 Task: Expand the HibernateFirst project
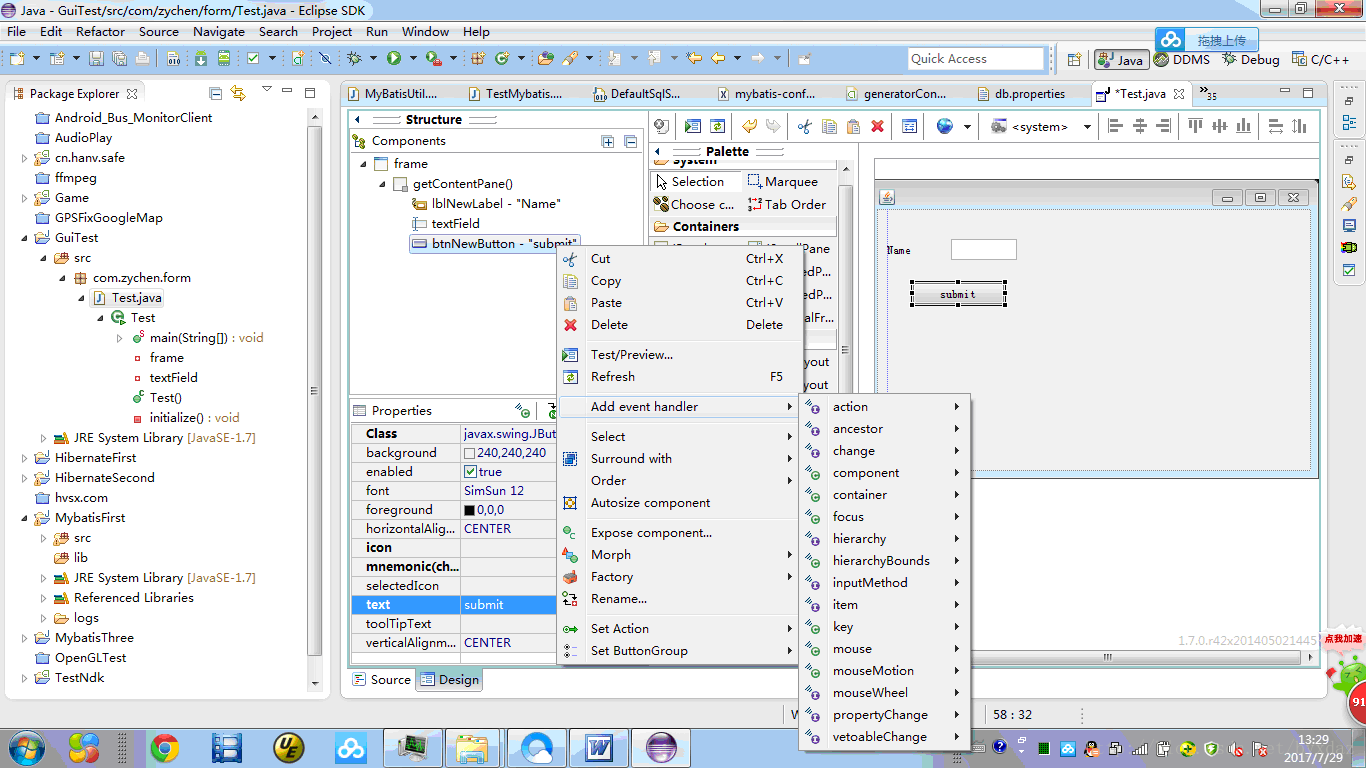tap(25, 458)
